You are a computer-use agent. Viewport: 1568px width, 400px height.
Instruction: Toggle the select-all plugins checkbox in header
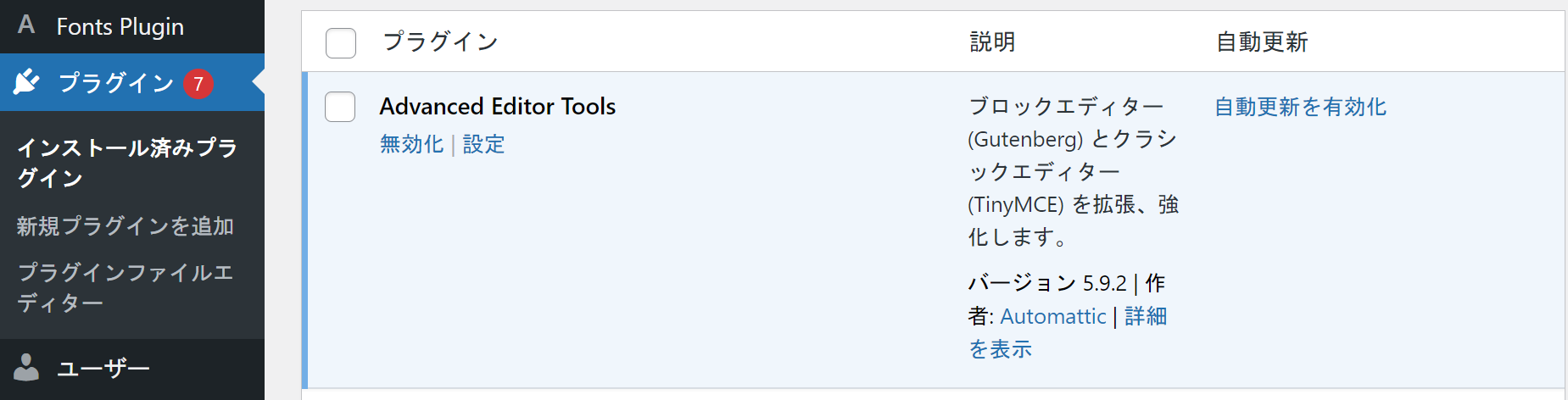[341, 42]
